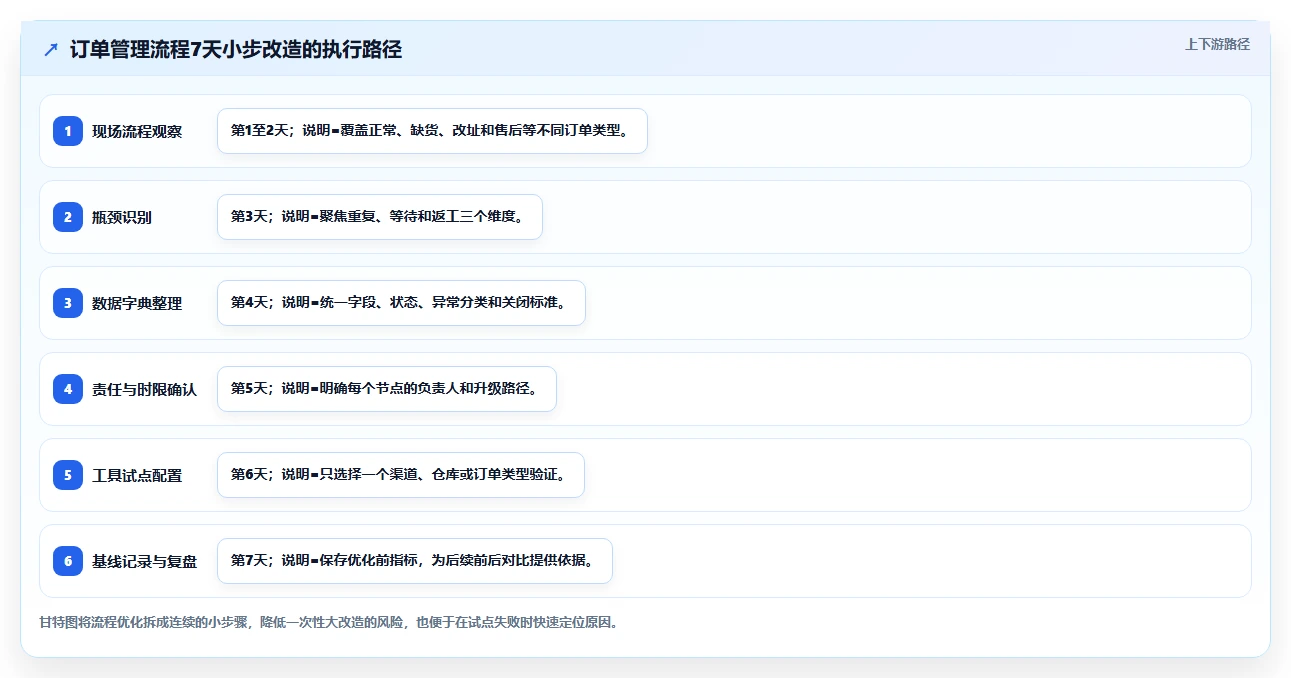
Task: Click the arrow icon beside the title
Action: pos(51,49)
